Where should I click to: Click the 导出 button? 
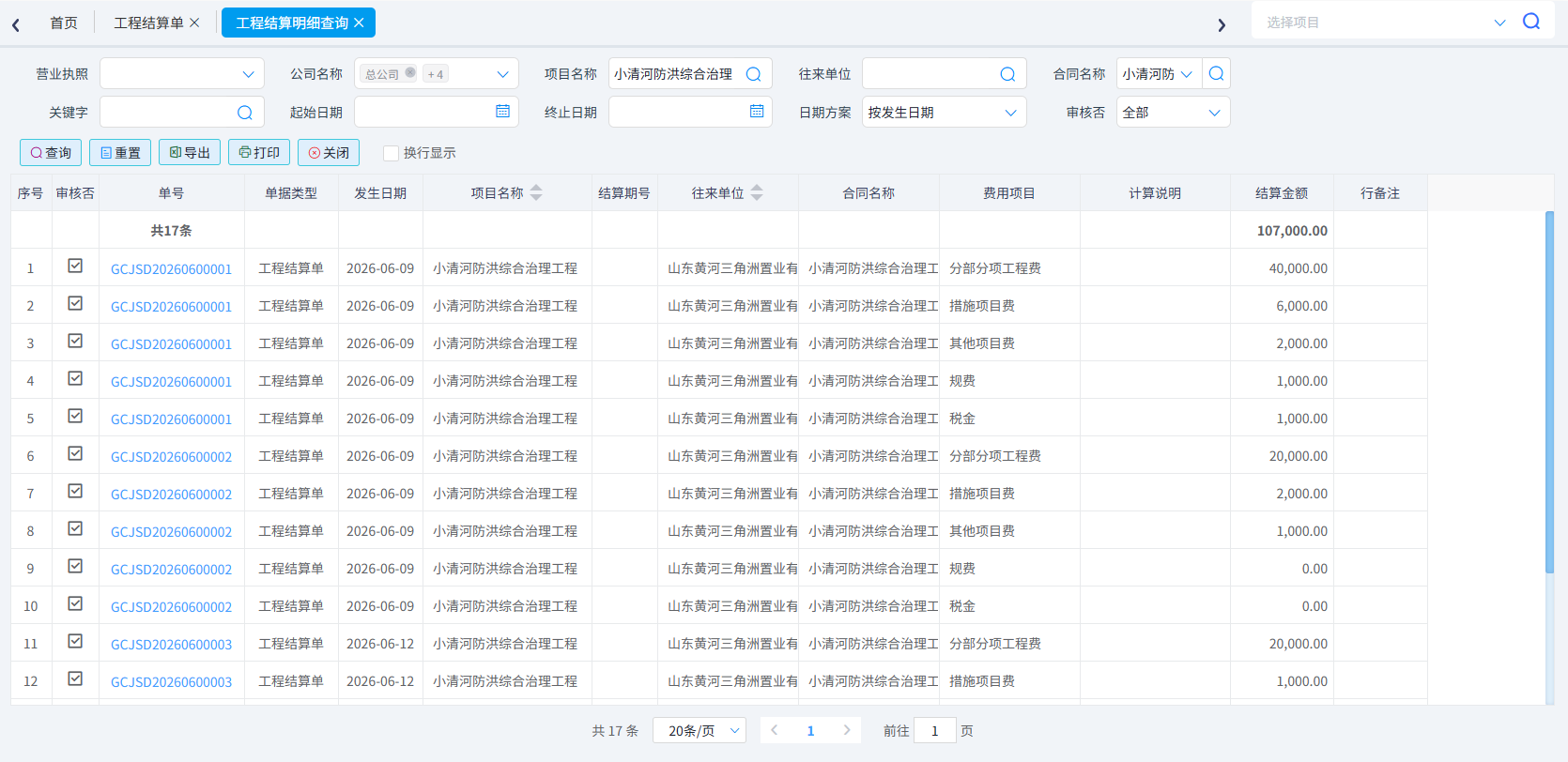(x=190, y=153)
